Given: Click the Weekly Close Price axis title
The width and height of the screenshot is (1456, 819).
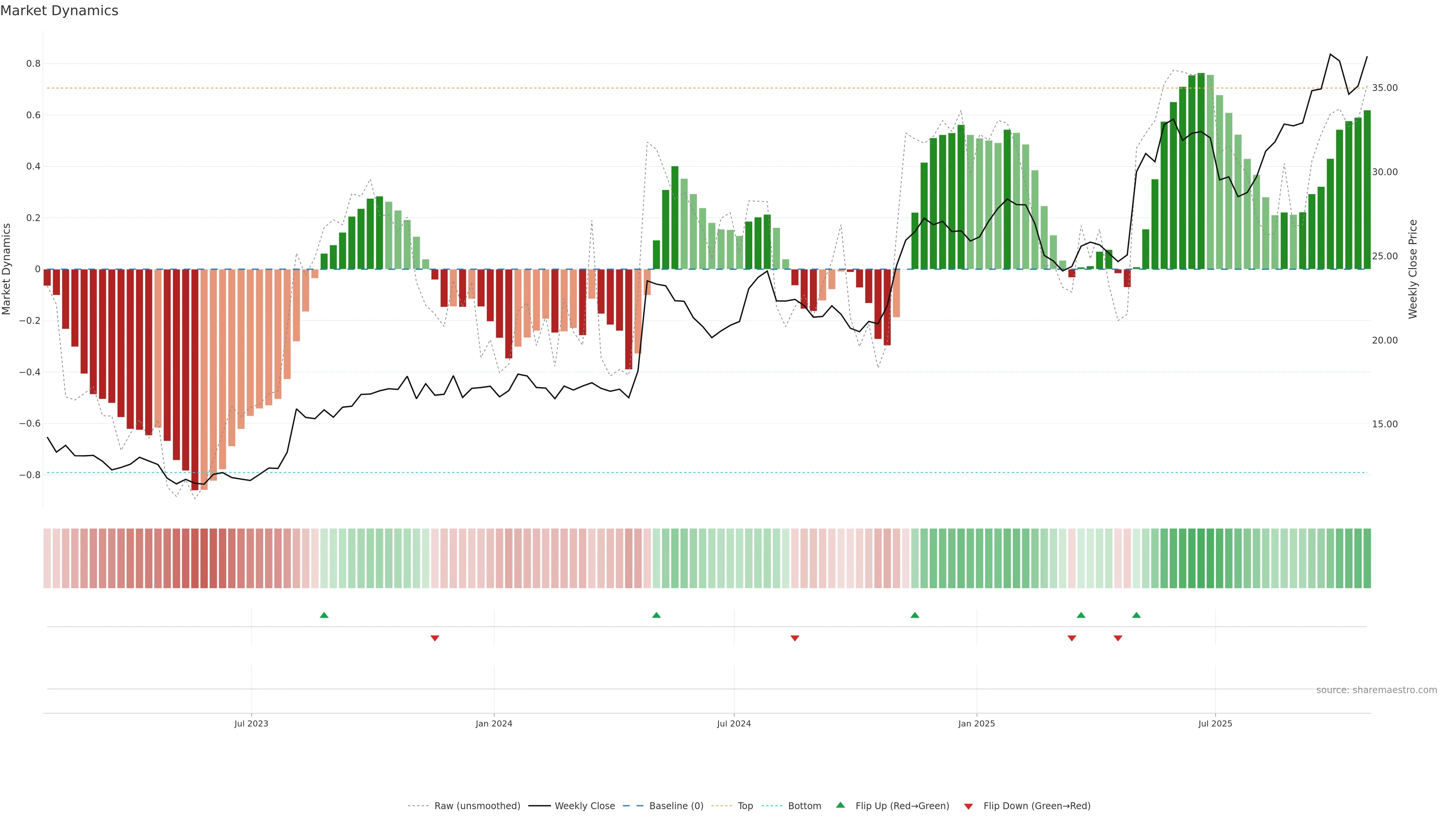Looking at the screenshot, I should (1412, 269).
